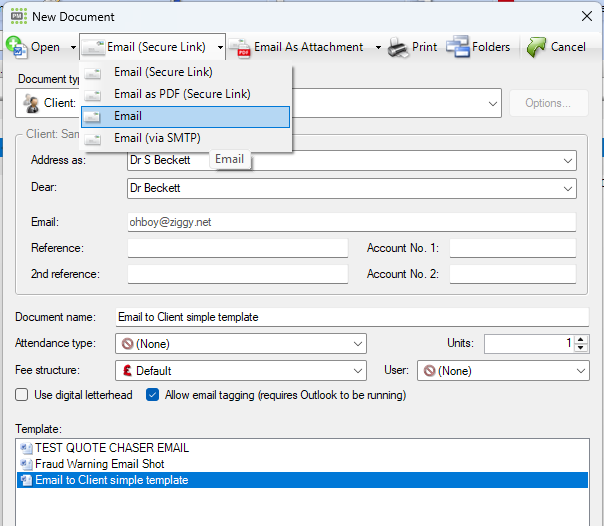Expand the Open button dropdown arrow
Image resolution: width=604 pixels, height=526 pixels.
click(x=73, y=47)
